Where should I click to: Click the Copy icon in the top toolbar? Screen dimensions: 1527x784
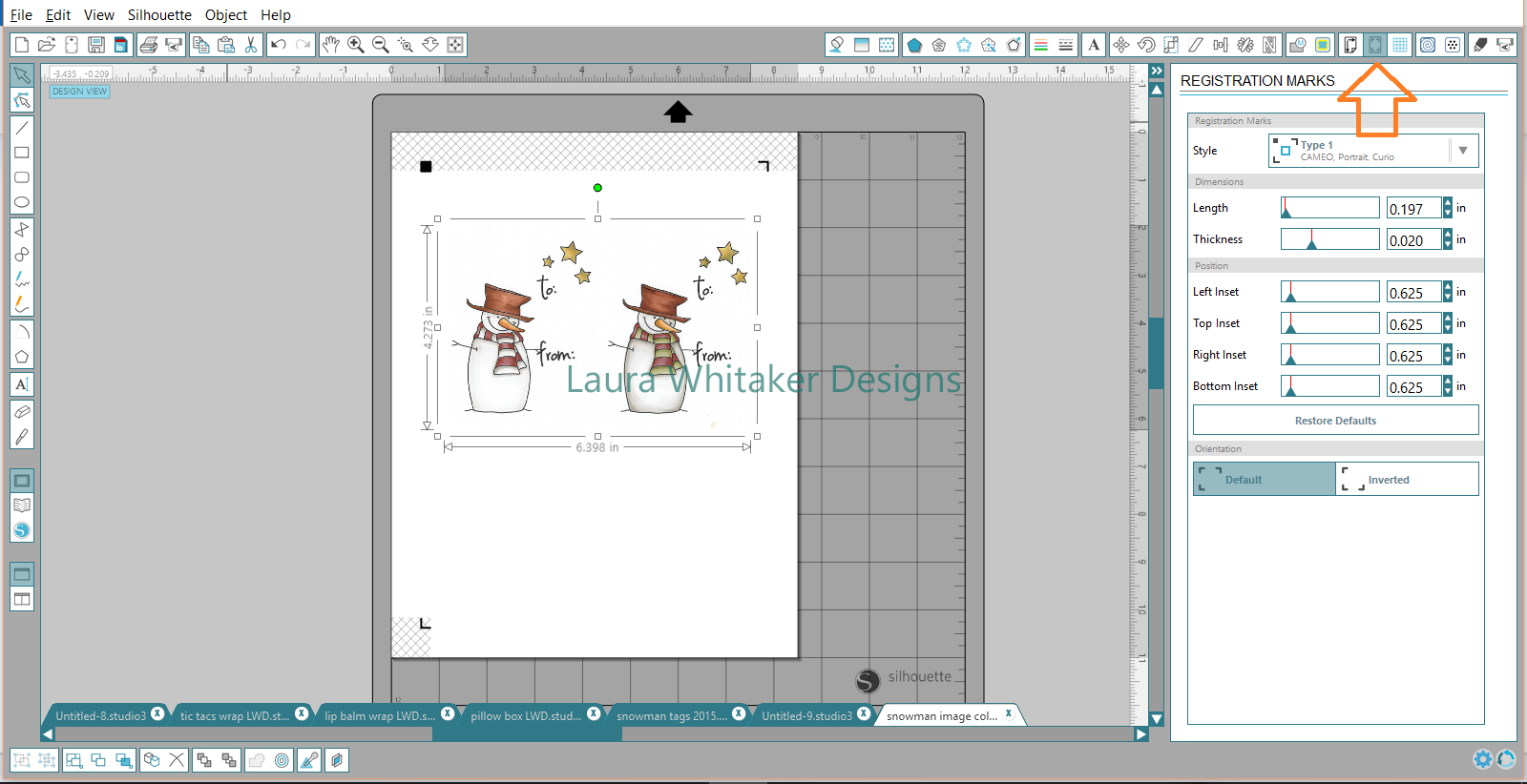pos(201,45)
